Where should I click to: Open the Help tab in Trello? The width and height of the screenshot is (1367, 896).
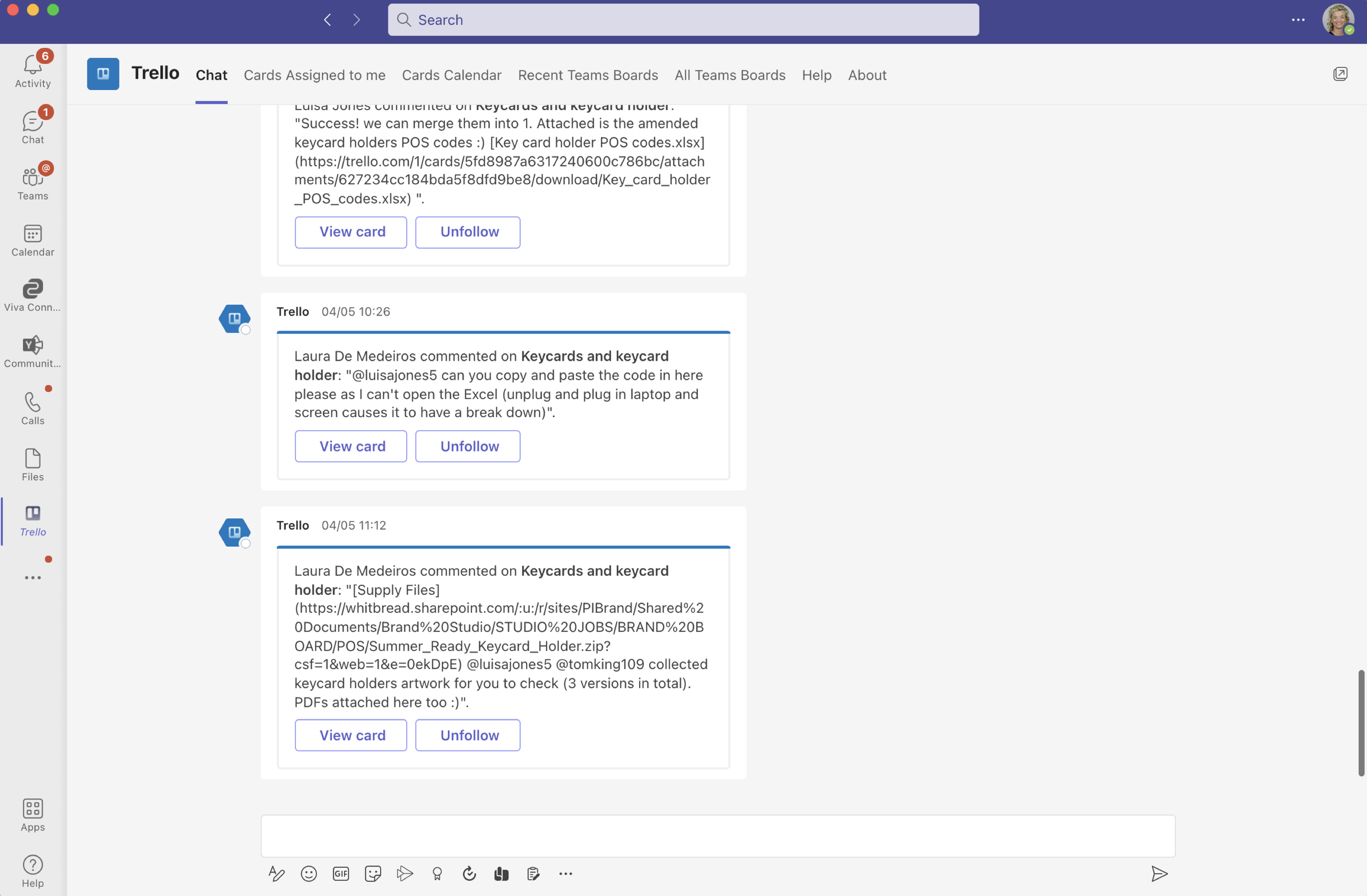tap(817, 75)
